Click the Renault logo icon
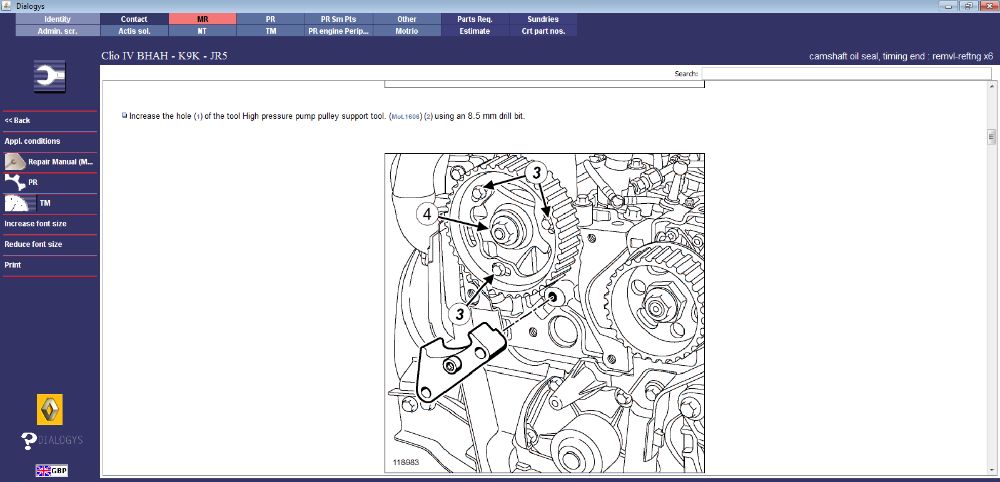Screen dimensions: 1000x482 [50, 409]
